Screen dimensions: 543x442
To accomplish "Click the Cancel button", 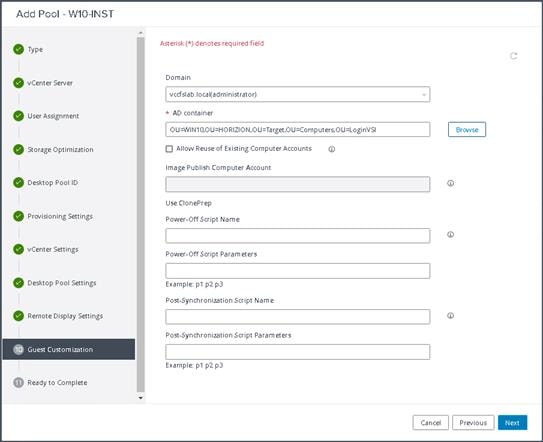I will (430, 423).
